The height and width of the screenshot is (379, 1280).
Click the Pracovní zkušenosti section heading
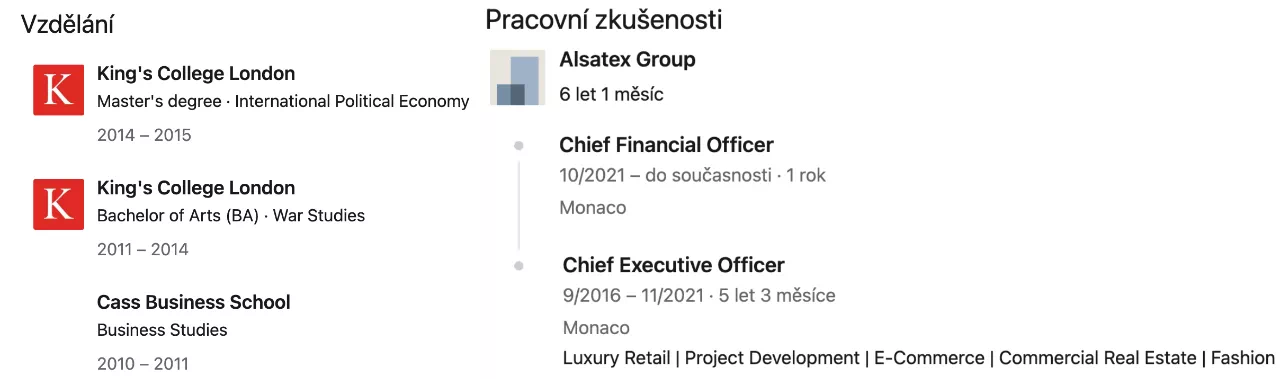point(604,19)
